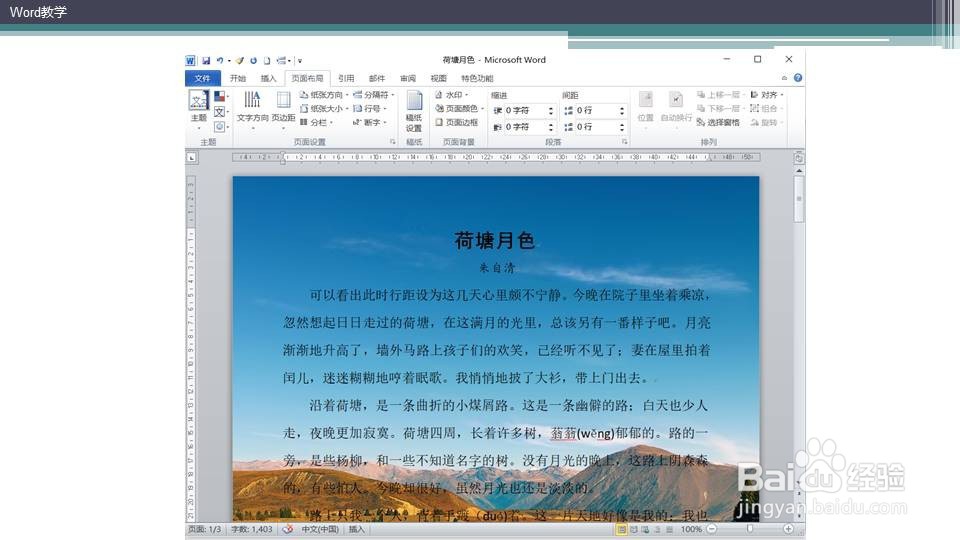The image size is (960, 540).
Task: Switch to Full Screen Reading view icon
Action: coord(634,530)
